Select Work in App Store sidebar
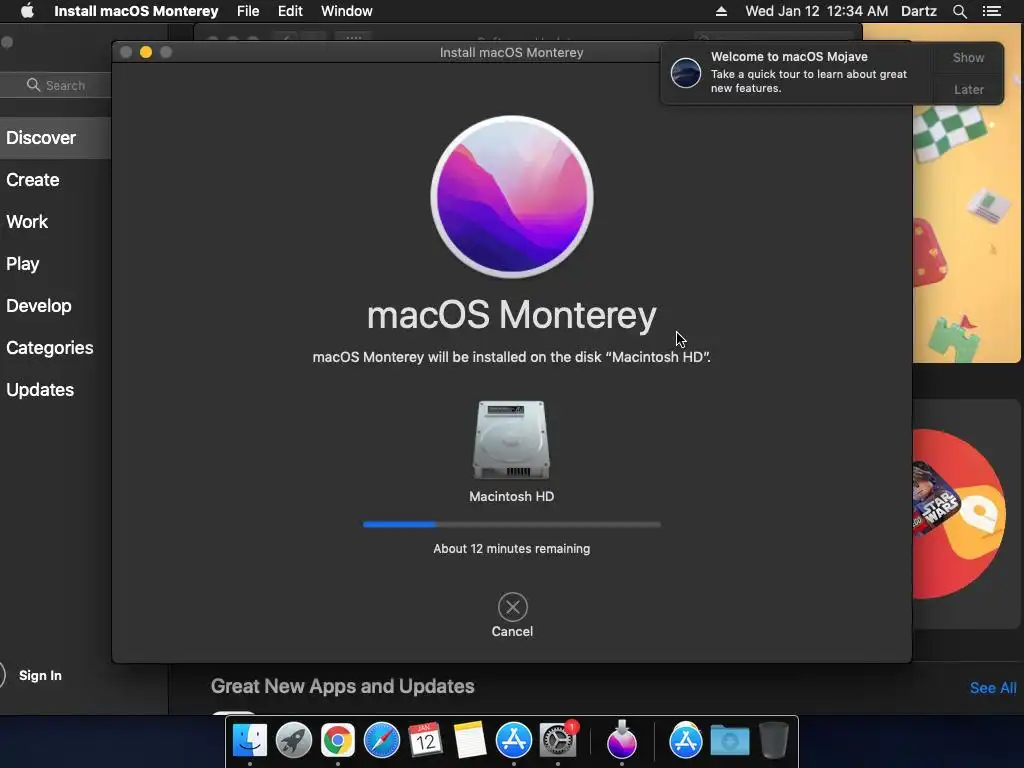1024x768 pixels. 27,221
